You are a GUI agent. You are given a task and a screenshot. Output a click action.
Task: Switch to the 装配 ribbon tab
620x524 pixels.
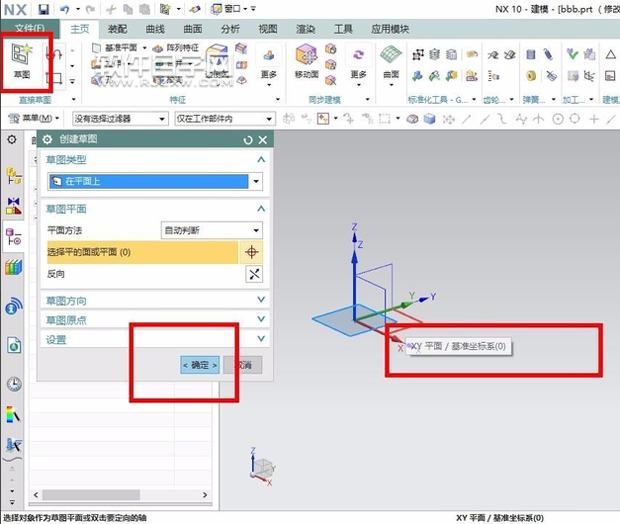(117, 29)
